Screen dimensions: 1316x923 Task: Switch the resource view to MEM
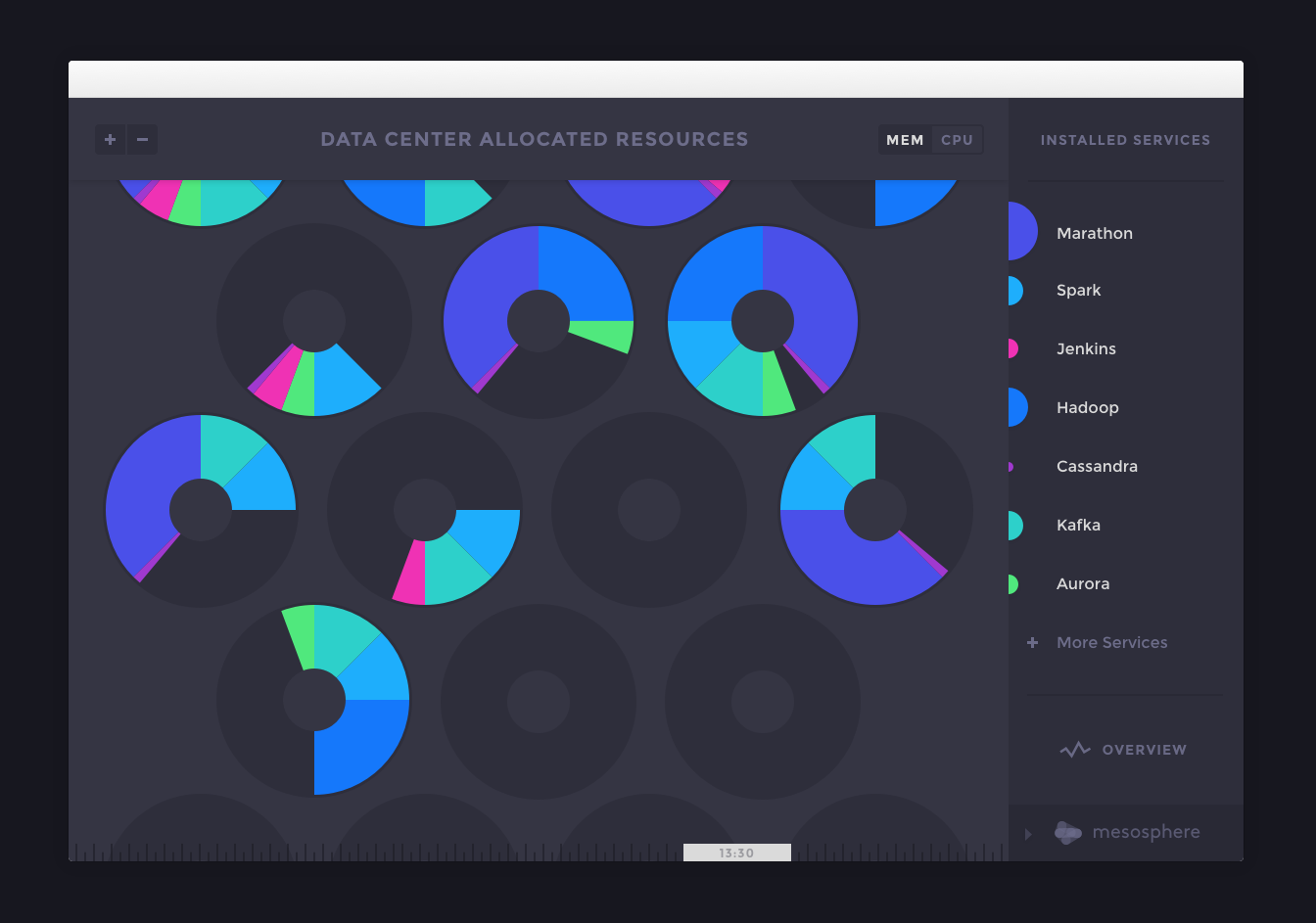pyautogui.click(x=905, y=140)
